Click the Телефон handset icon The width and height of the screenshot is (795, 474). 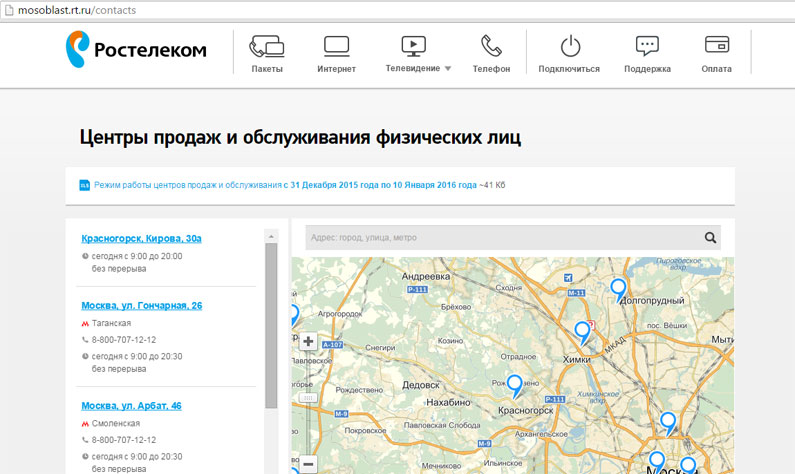(491, 46)
